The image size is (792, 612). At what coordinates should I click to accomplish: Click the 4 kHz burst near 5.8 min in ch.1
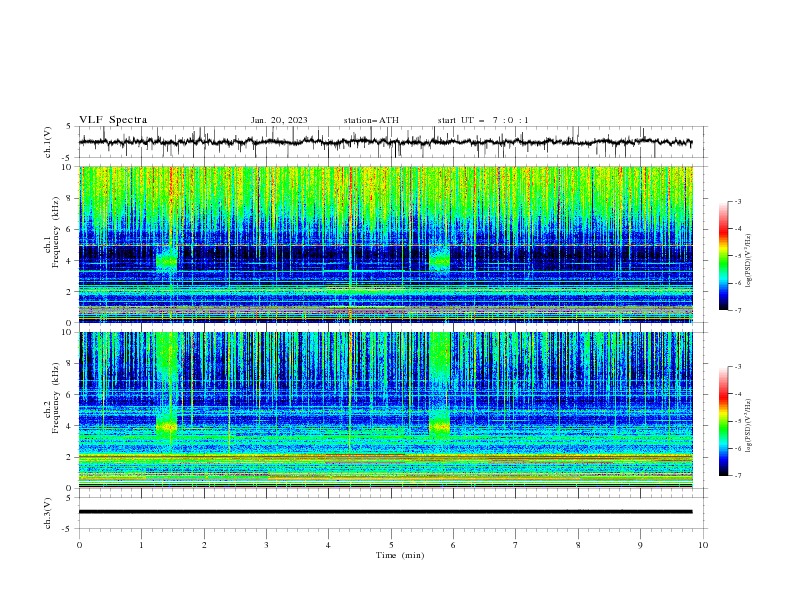click(x=439, y=260)
